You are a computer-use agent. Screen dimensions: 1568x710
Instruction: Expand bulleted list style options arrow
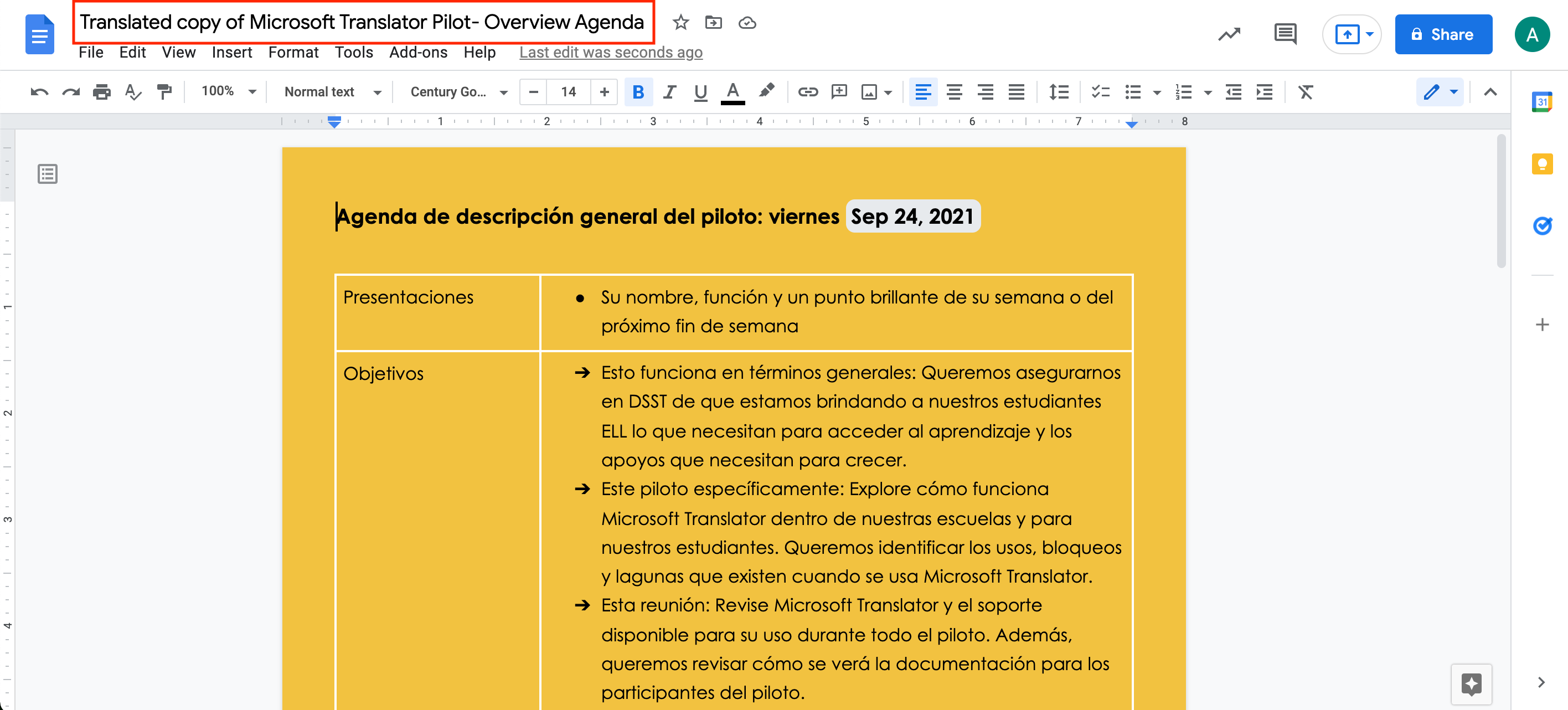pos(1157,92)
